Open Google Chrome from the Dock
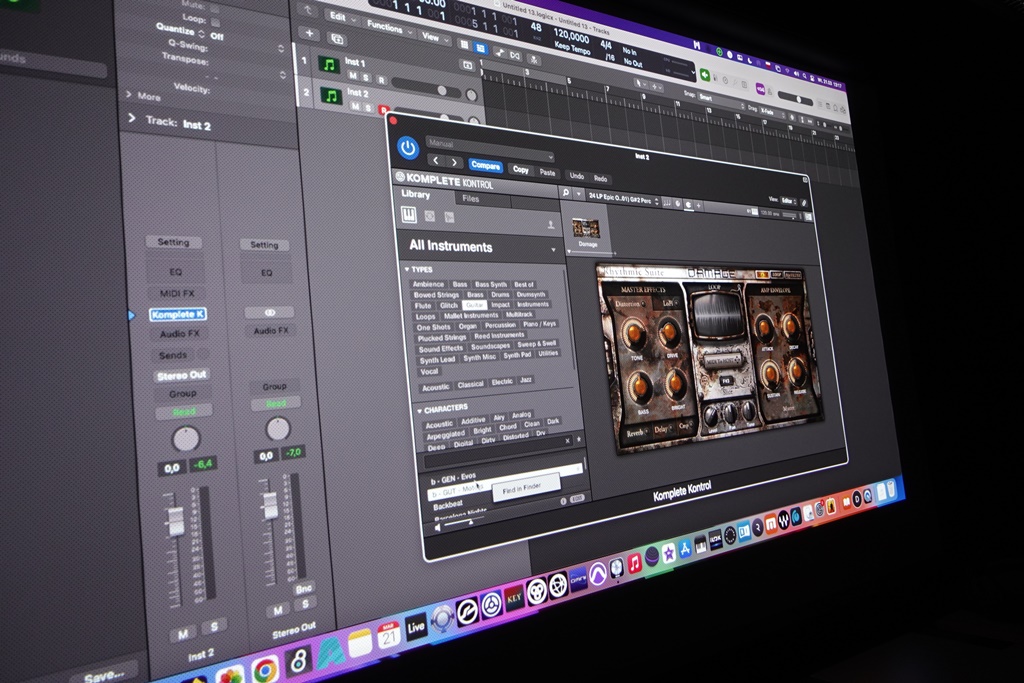 264,669
